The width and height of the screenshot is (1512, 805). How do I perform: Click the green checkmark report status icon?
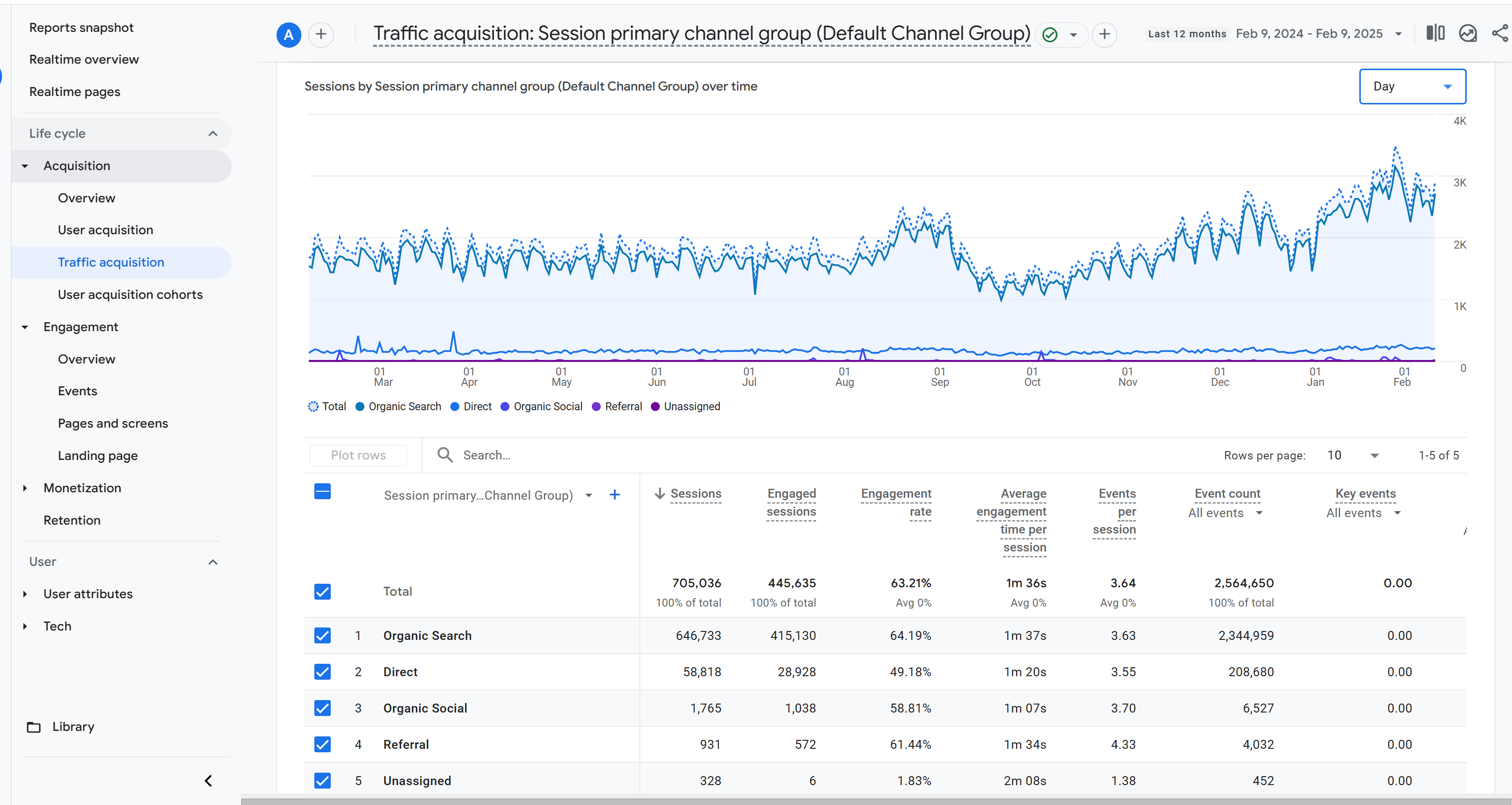coord(1050,35)
